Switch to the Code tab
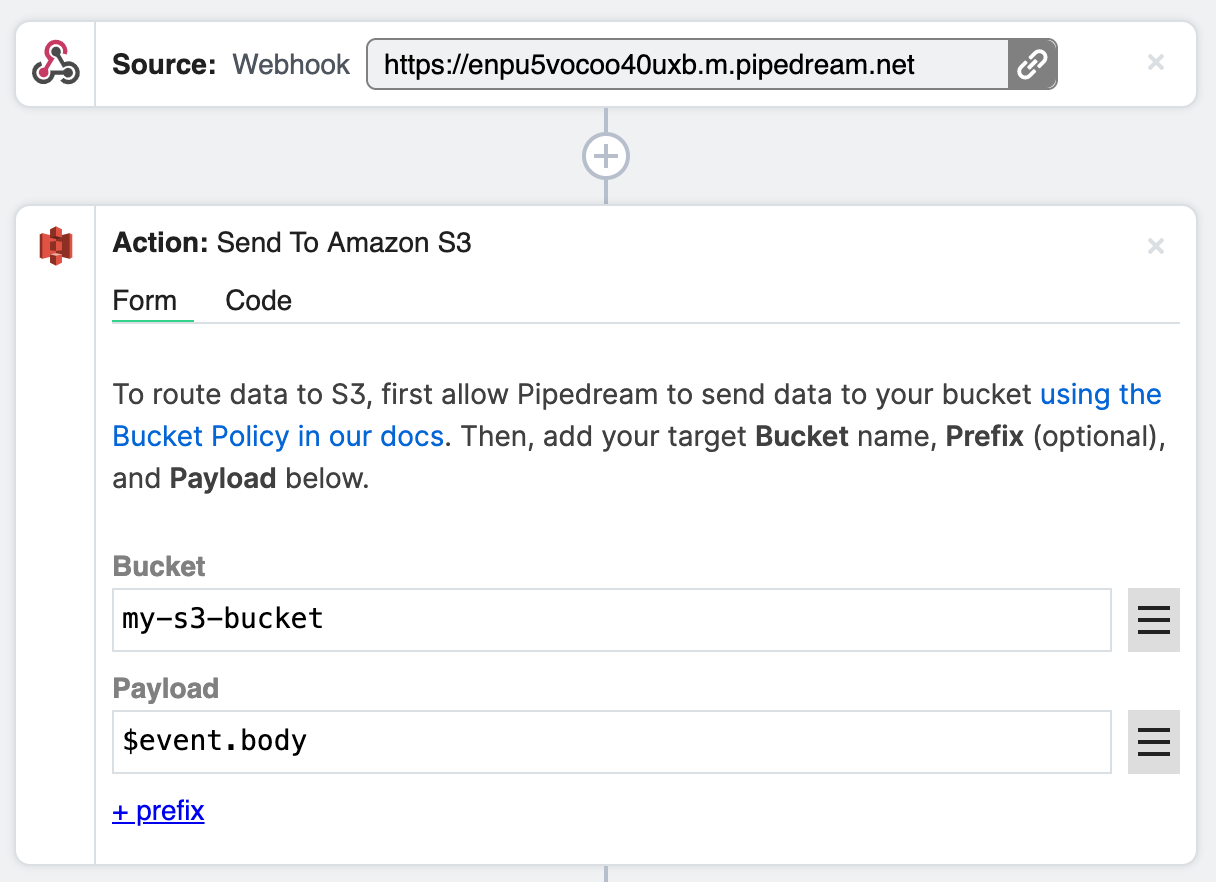This screenshot has height=882, width=1216. point(258,300)
